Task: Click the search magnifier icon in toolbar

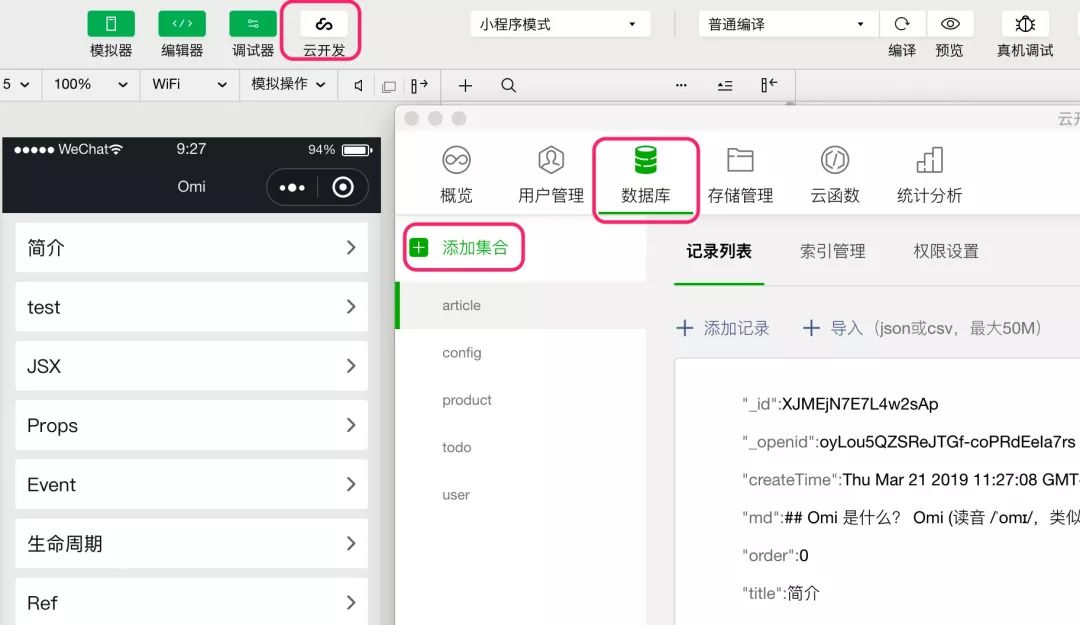Action: coord(508,85)
